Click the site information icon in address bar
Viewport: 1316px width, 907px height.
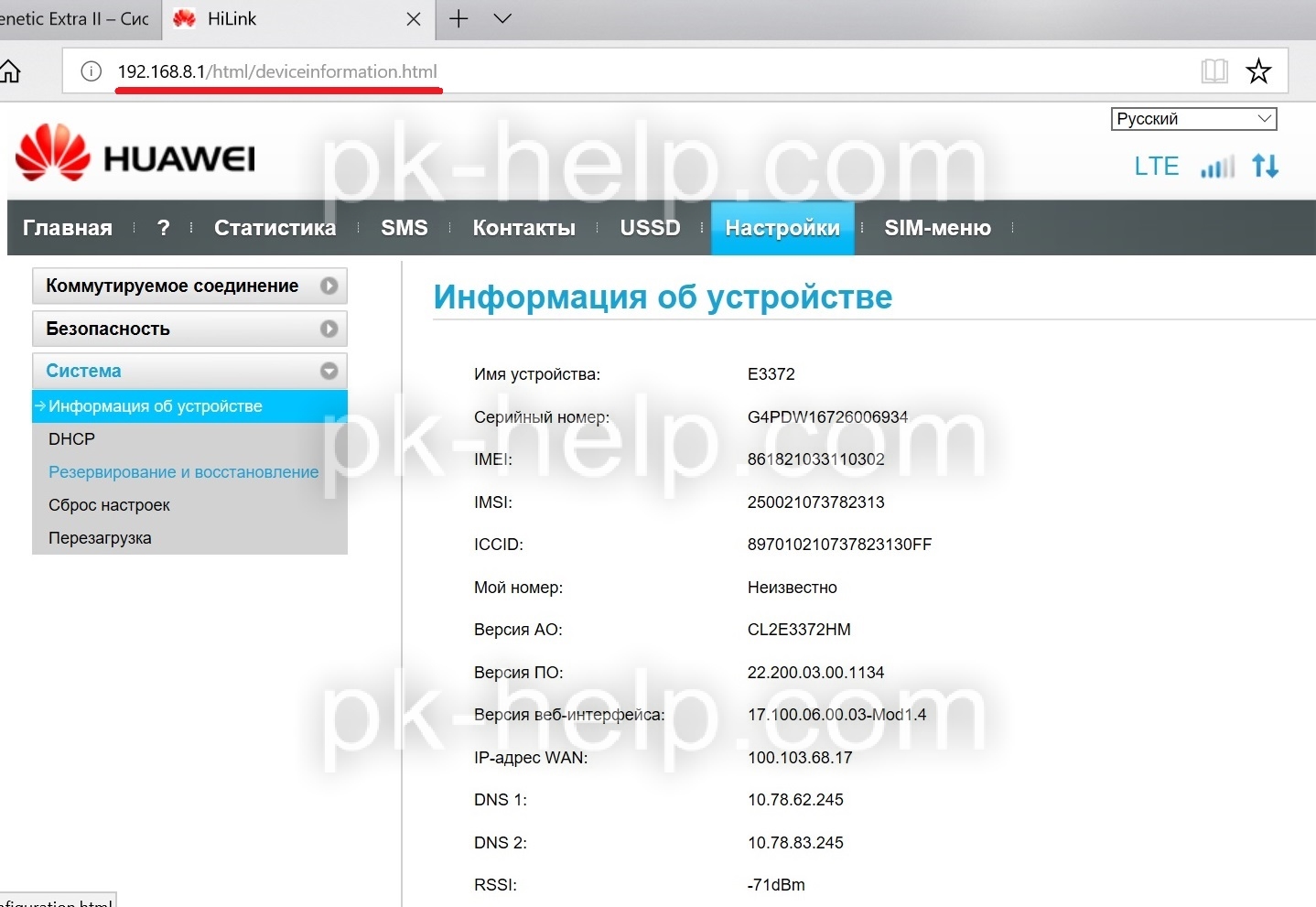92,71
